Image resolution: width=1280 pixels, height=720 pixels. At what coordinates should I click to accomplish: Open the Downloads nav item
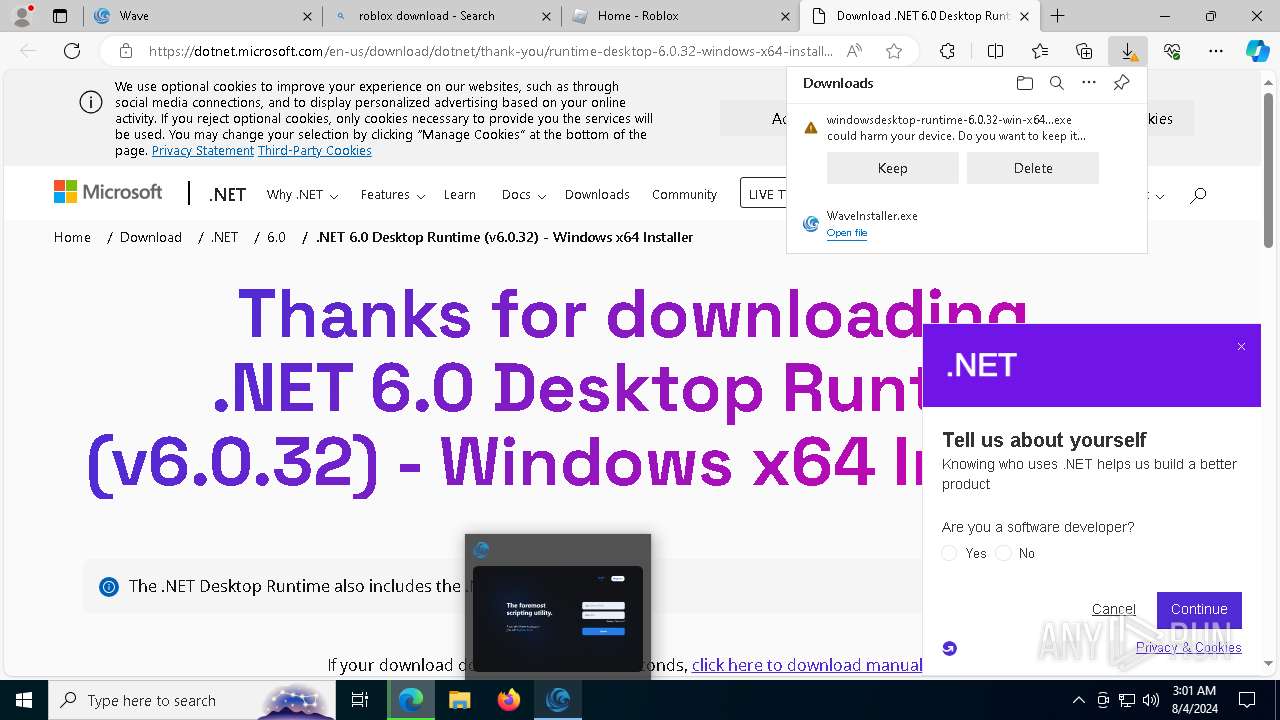point(597,195)
